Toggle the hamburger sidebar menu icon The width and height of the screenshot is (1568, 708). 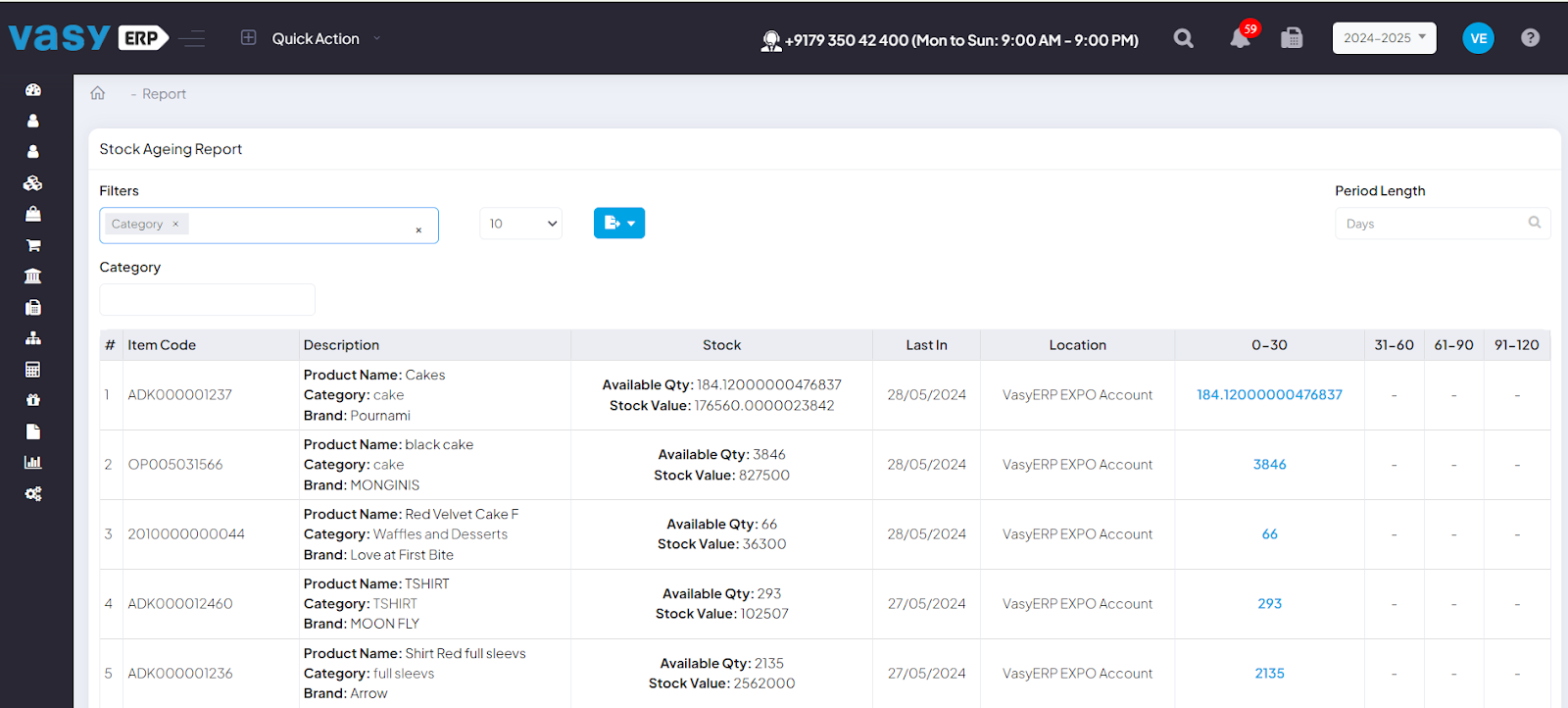pyautogui.click(x=192, y=38)
